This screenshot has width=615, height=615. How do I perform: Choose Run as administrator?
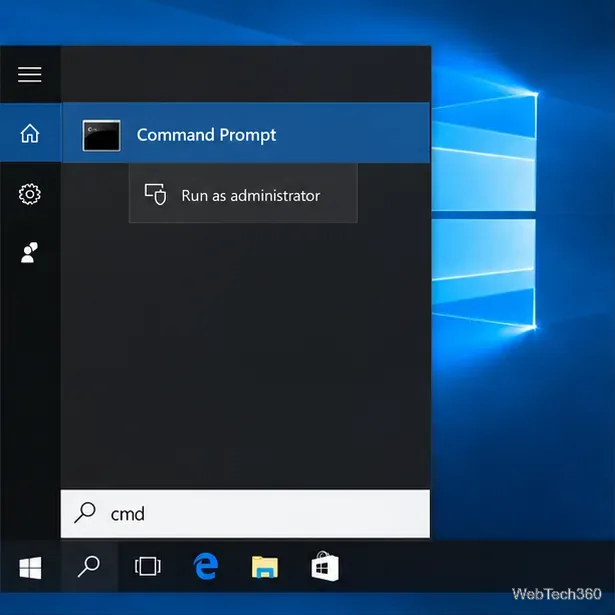pyautogui.click(x=243, y=194)
